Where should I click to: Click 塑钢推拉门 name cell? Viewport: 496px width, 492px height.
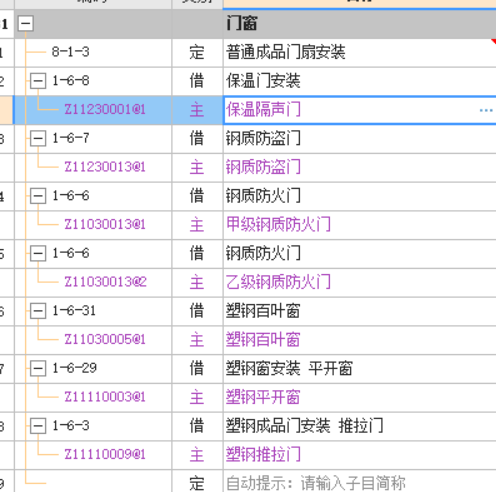click(359, 455)
